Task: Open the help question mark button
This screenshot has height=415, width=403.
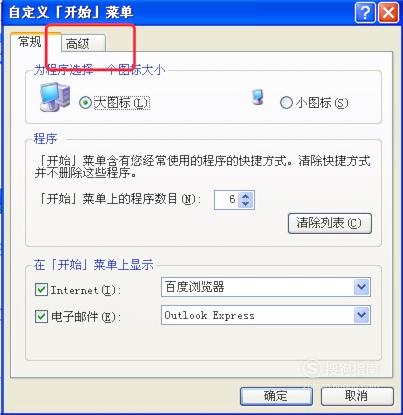Action: (365, 13)
